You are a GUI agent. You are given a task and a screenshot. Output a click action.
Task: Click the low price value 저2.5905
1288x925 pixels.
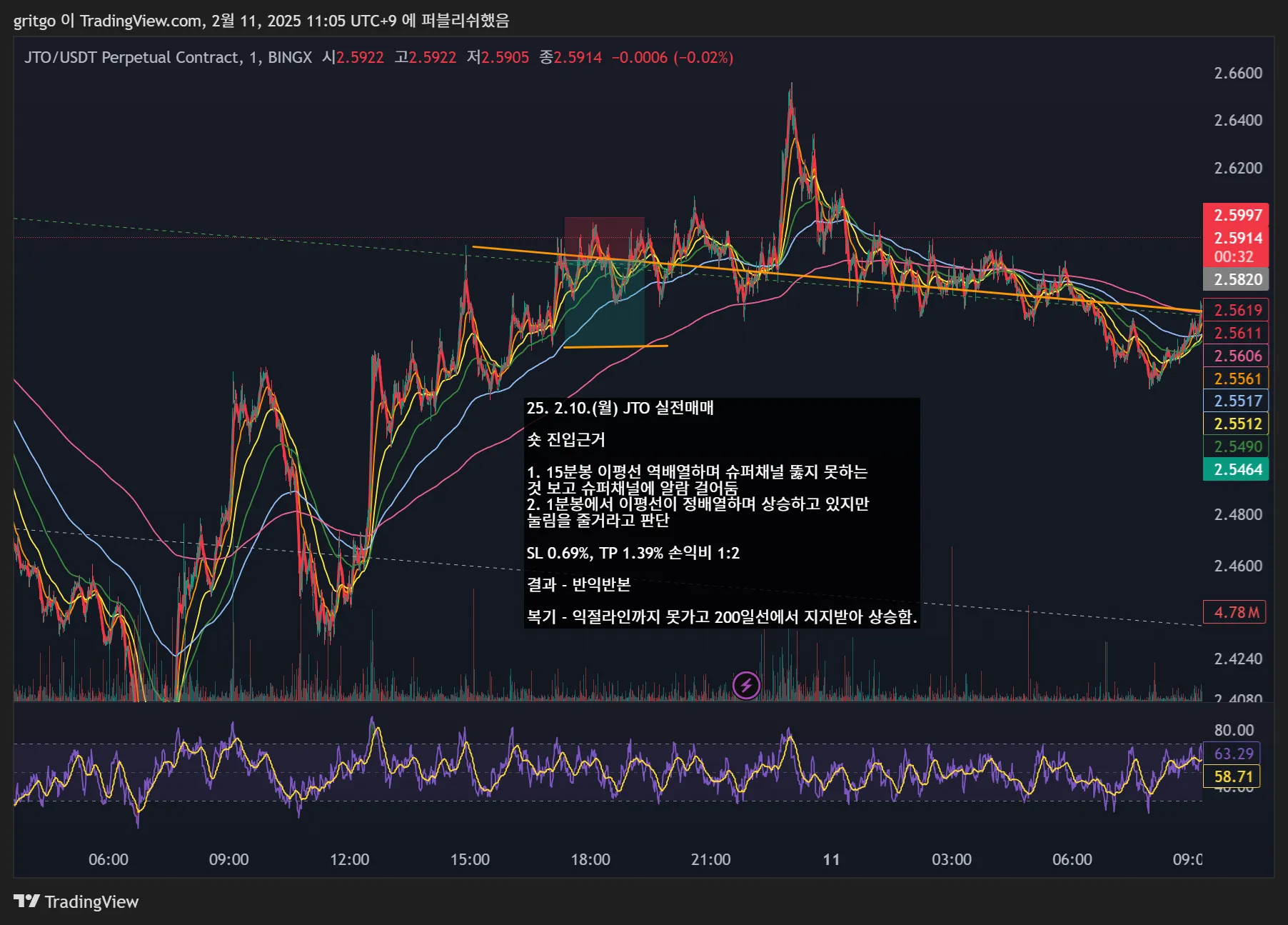click(x=498, y=57)
